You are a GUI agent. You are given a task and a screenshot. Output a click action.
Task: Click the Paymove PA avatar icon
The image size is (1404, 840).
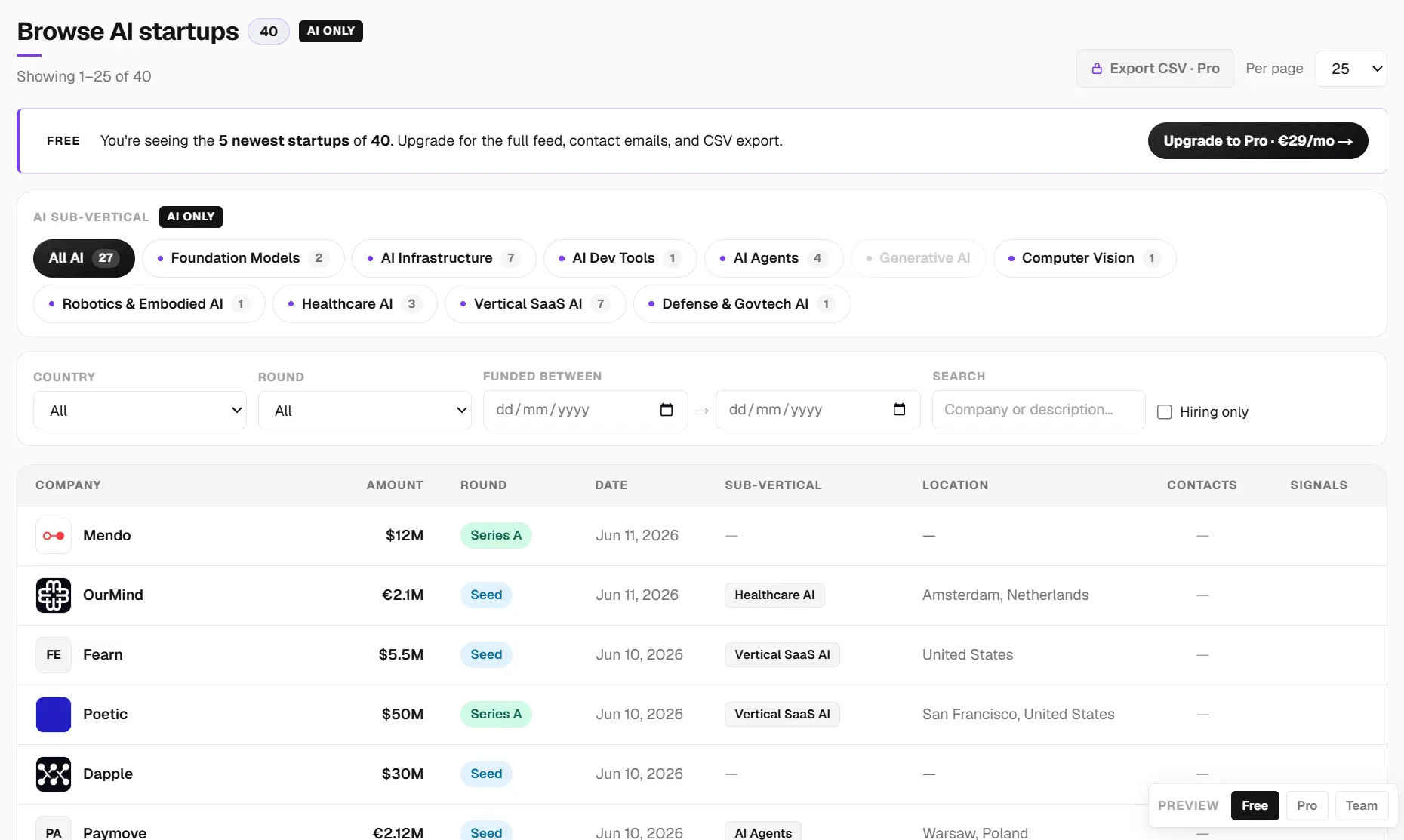(x=54, y=829)
